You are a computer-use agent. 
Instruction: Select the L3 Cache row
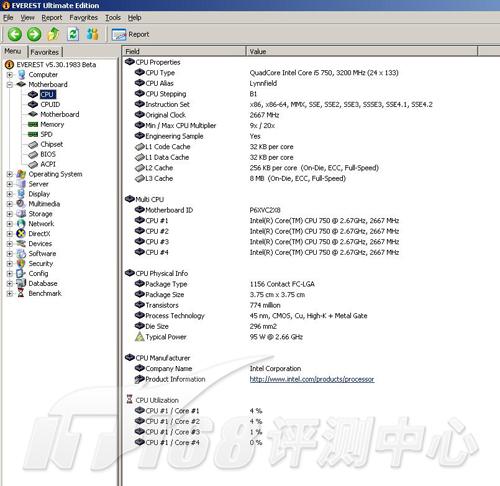240,178
